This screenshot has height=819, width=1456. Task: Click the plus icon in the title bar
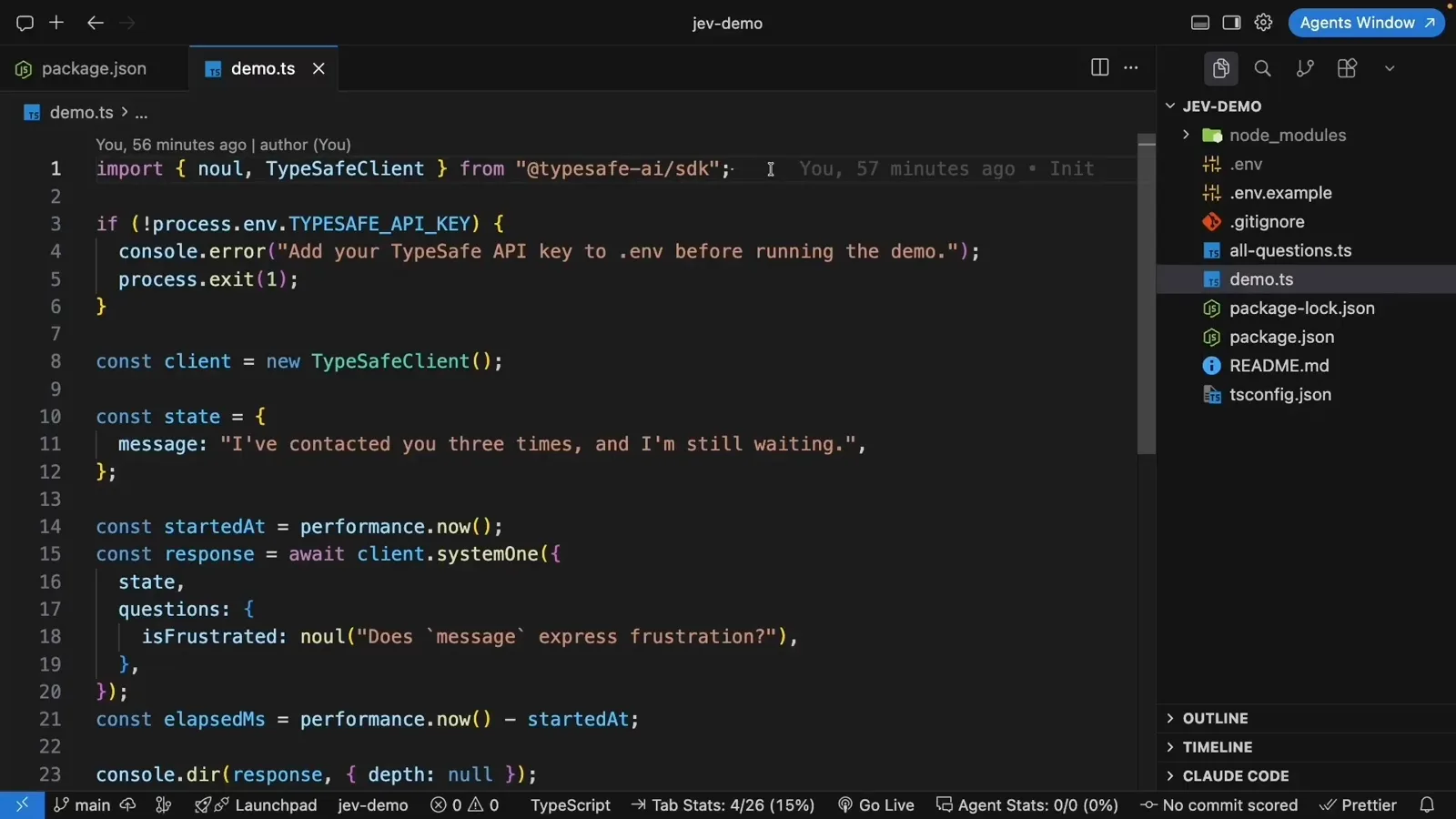[x=56, y=23]
